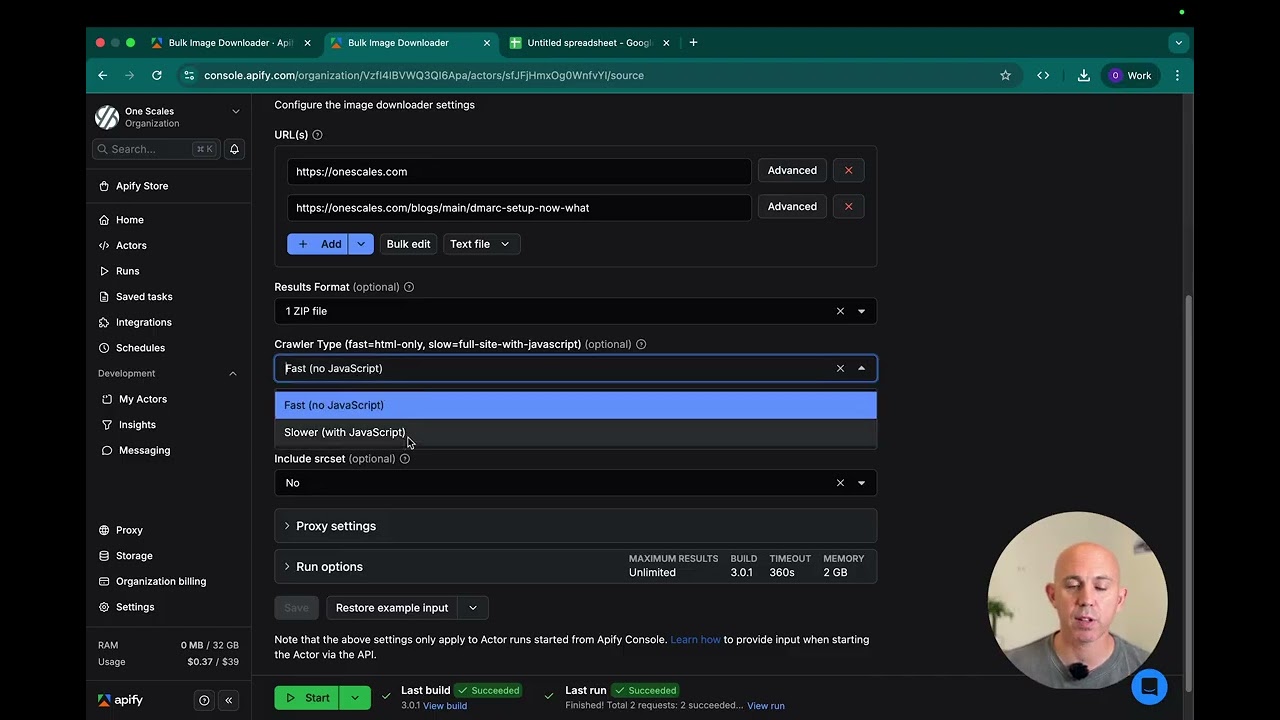Edit the dmarc-setup-now-what URL field
This screenshot has height=720, width=1280.
[x=518, y=208]
